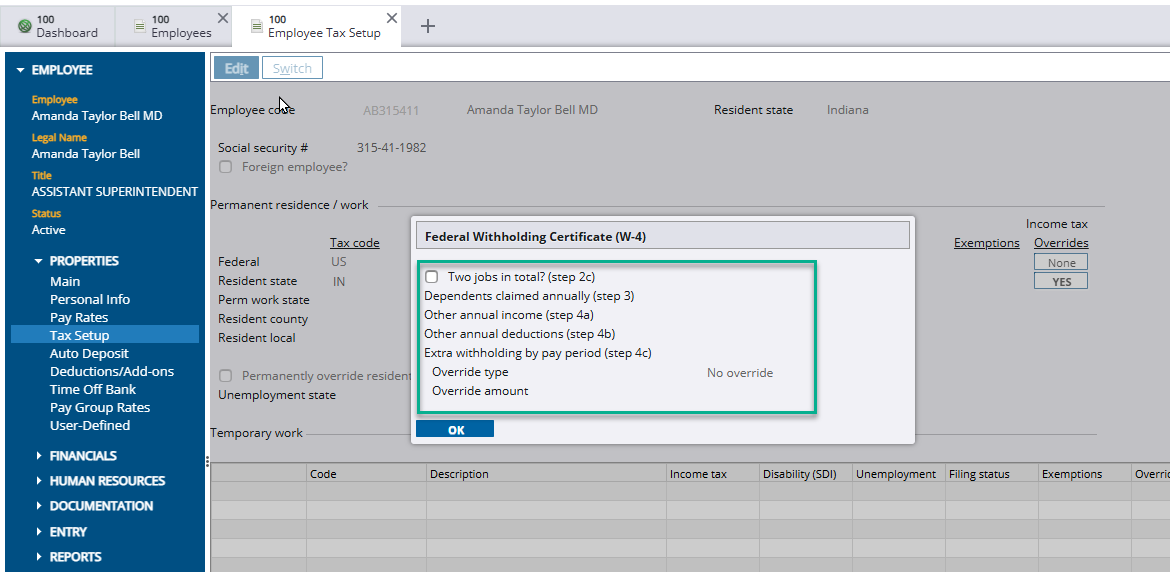Click the Employees tab document icon
The width and height of the screenshot is (1170, 572).
140,26
